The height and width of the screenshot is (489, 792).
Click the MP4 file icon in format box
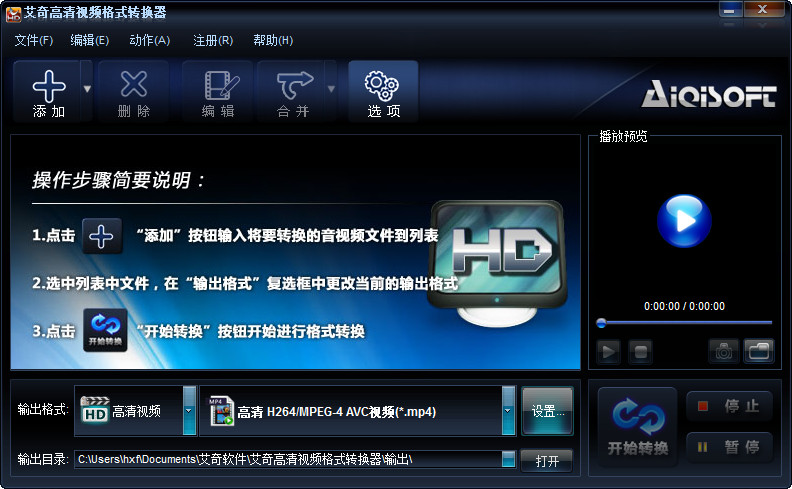(x=221, y=411)
